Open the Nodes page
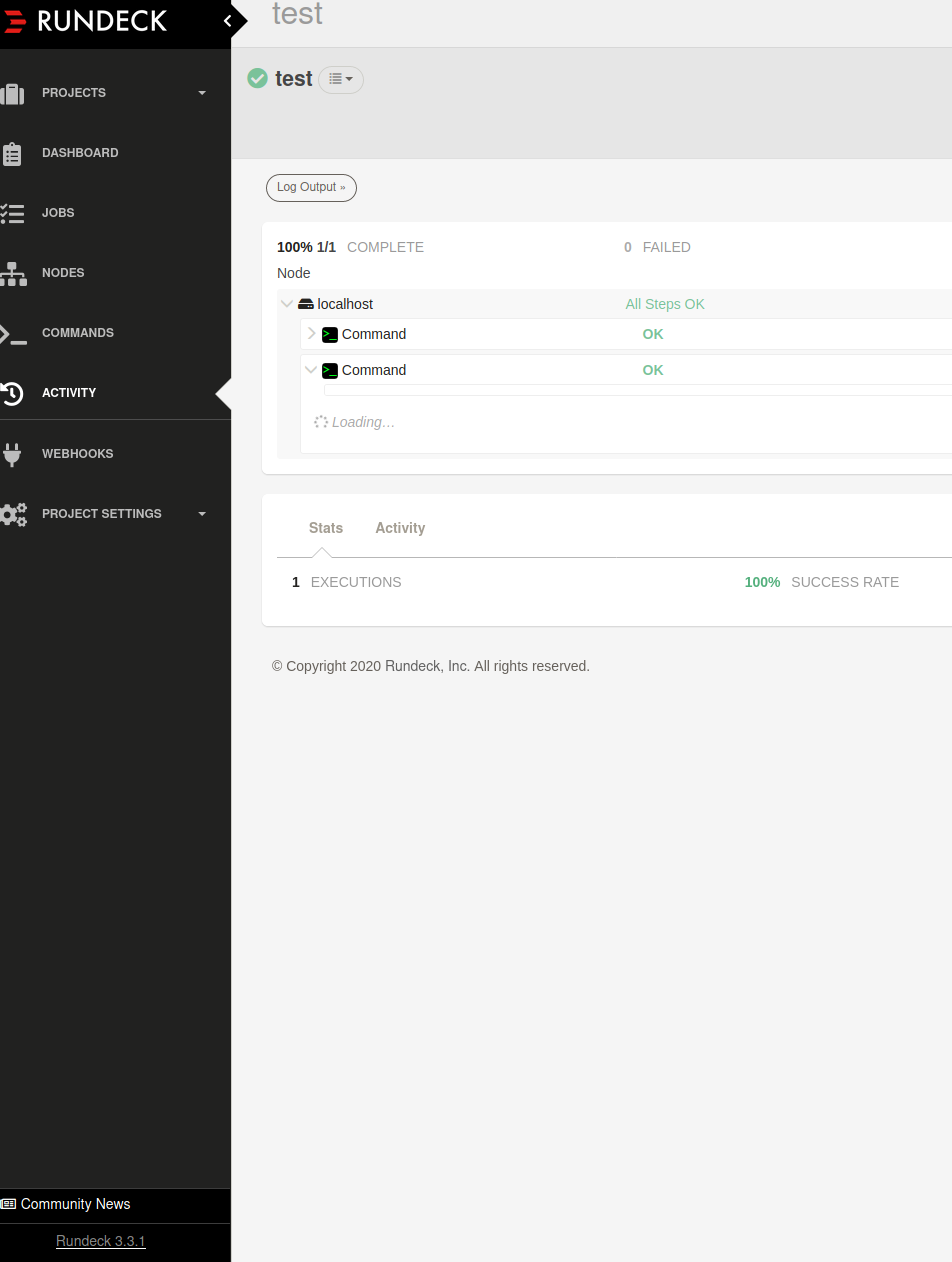 click(62, 272)
